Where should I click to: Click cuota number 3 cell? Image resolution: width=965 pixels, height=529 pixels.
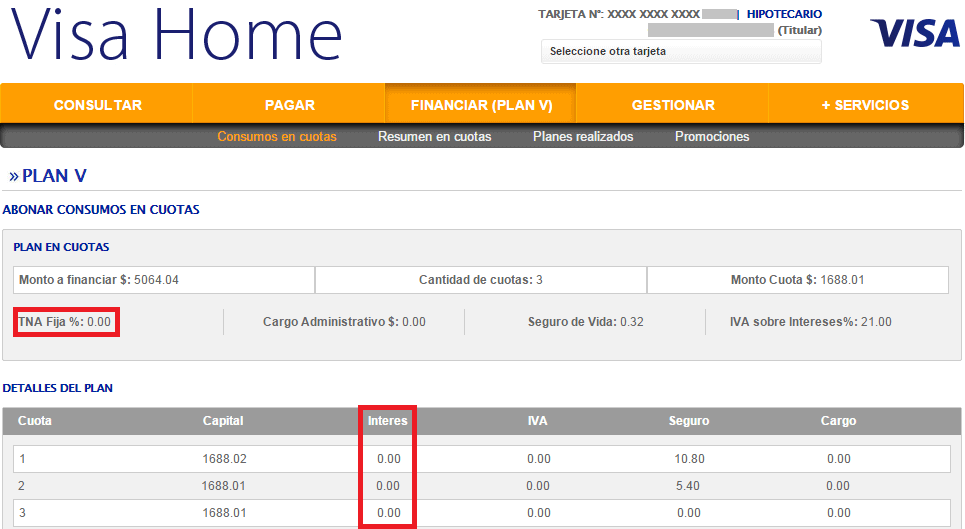[x=22, y=513]
